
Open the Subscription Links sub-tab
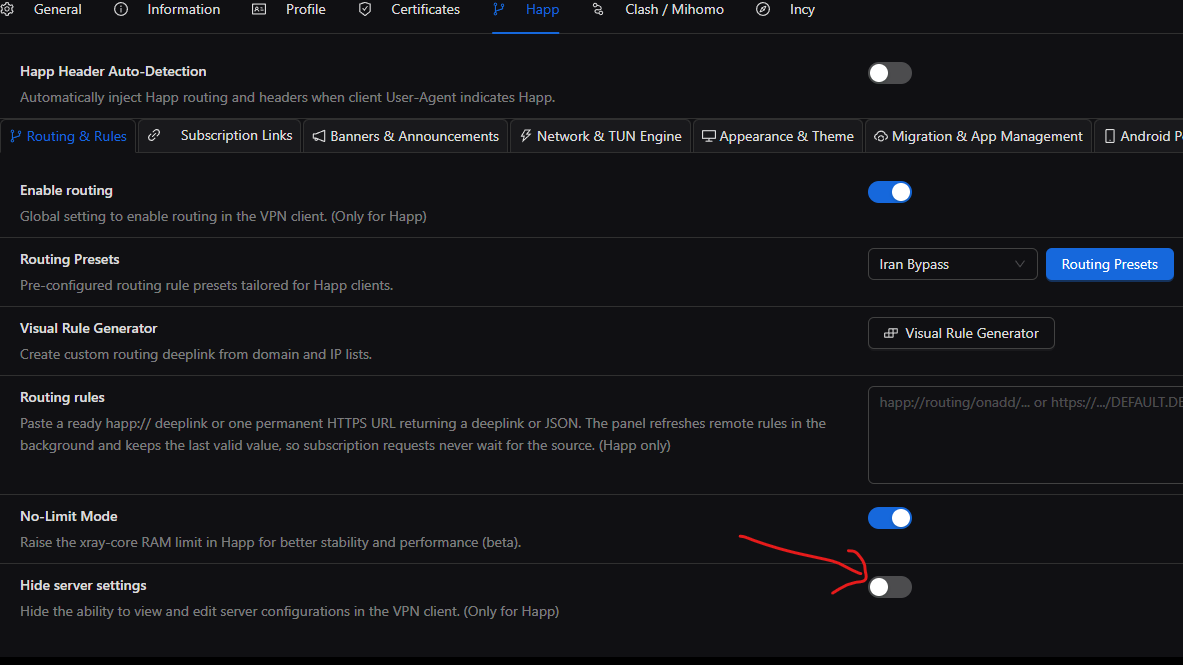(x=220, y=136)
